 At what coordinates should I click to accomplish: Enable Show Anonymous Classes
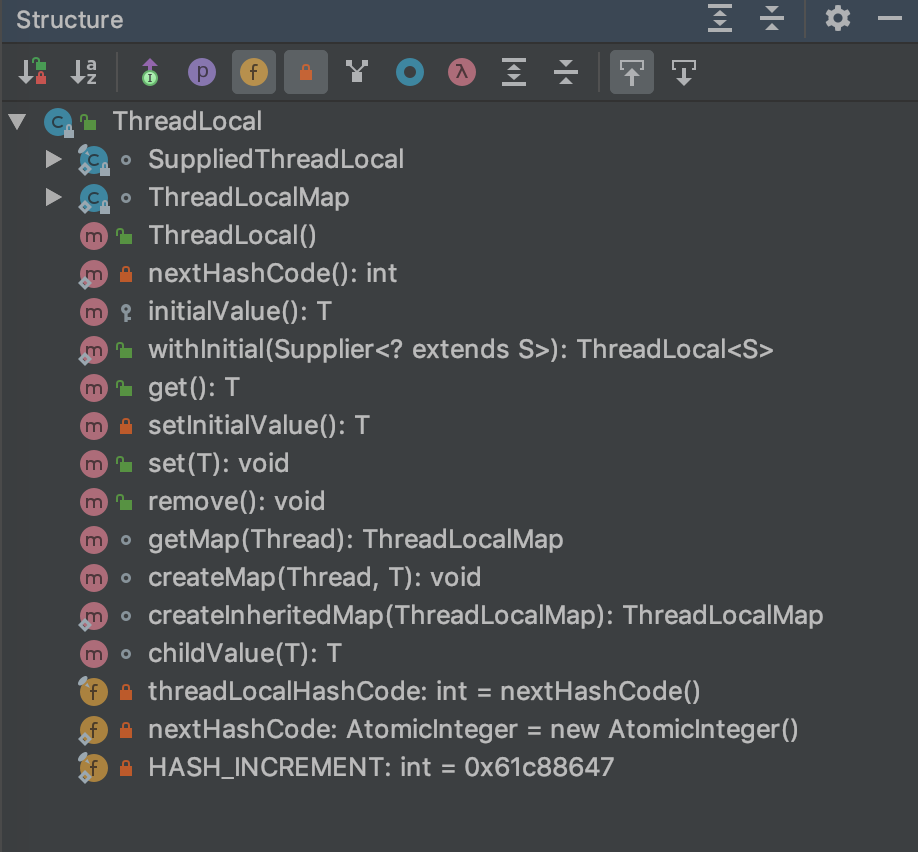tap(358, 72)
